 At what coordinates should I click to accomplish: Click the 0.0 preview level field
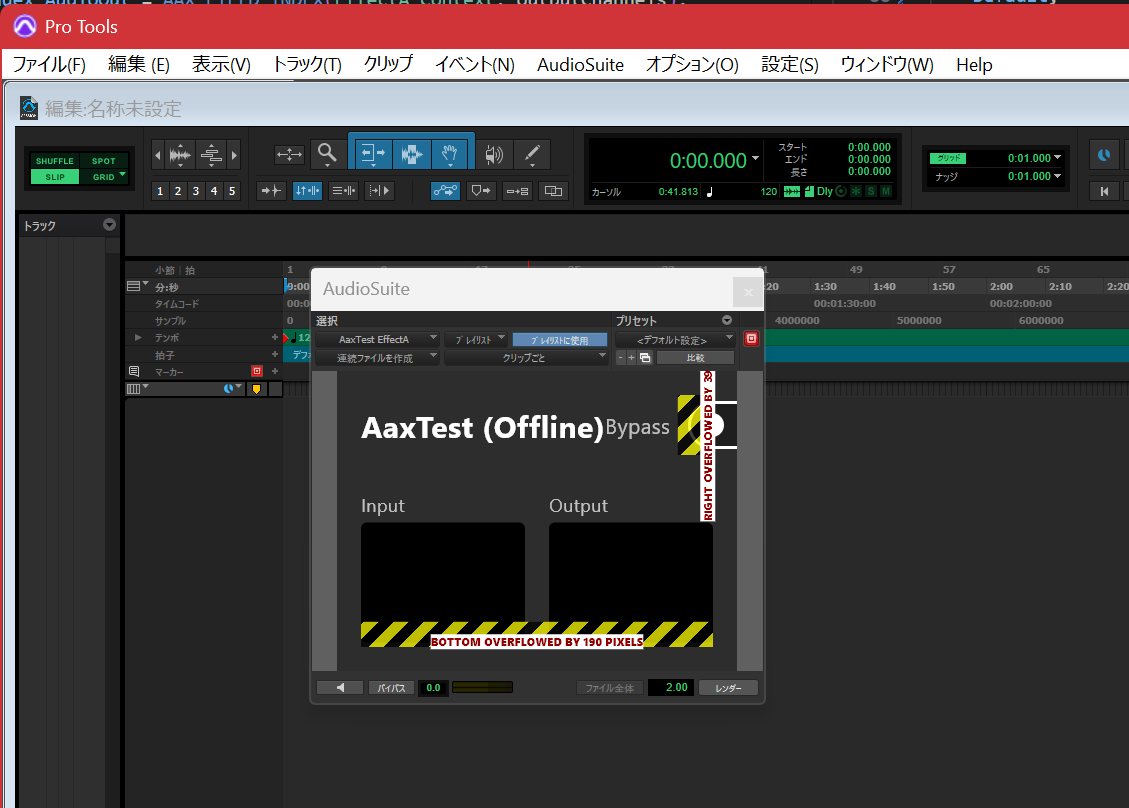[433, 688]
